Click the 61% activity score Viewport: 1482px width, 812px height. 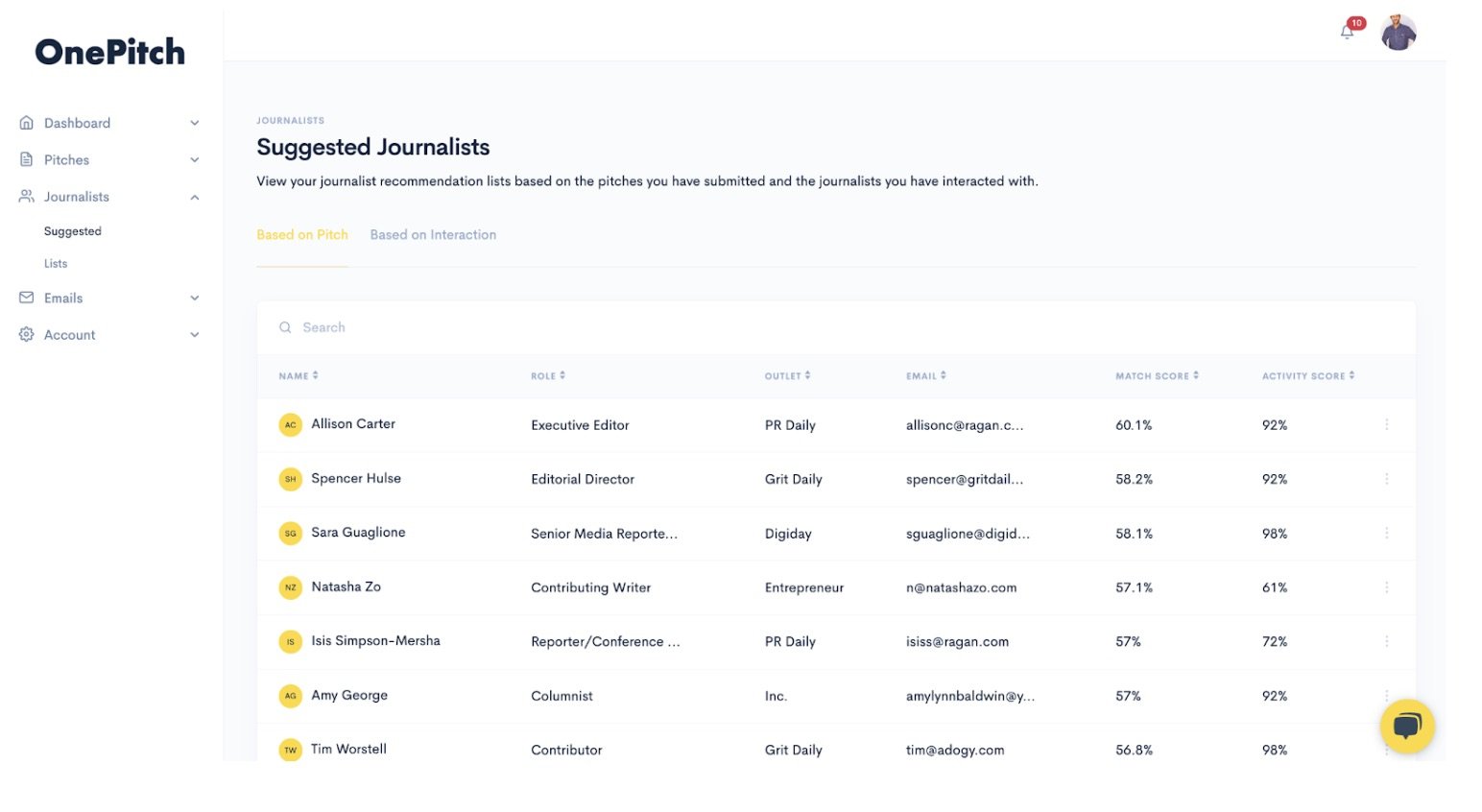point(1275,587)
